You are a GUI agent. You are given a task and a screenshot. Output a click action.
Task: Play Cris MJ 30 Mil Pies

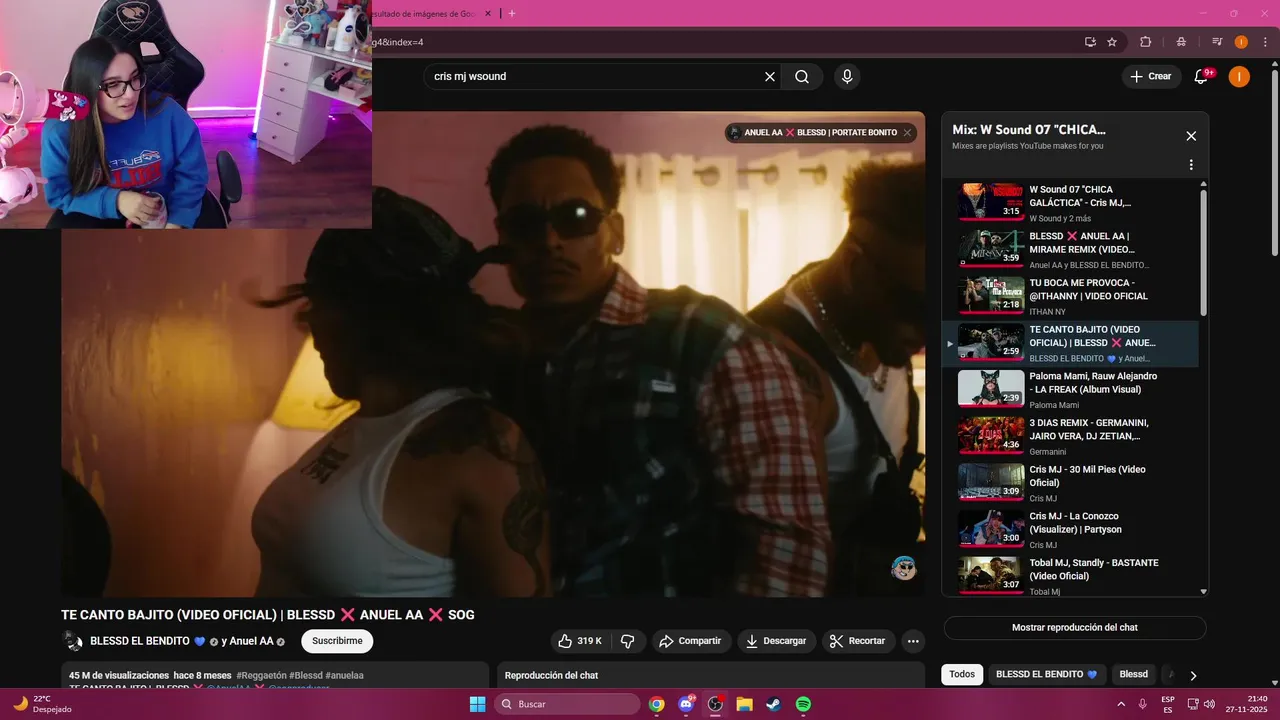pos(1070,483)
